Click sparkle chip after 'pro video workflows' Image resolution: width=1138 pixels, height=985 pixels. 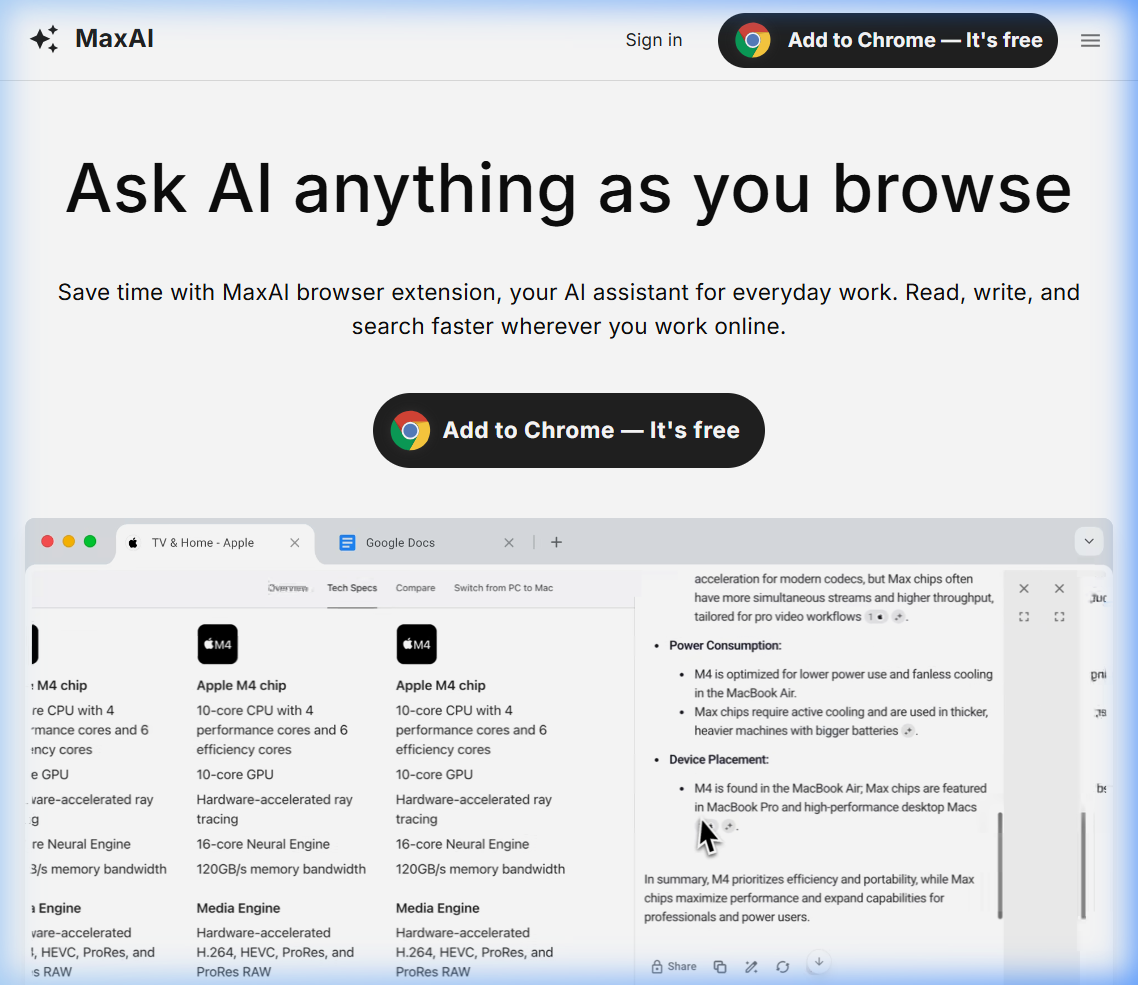[x=898, y=617]
